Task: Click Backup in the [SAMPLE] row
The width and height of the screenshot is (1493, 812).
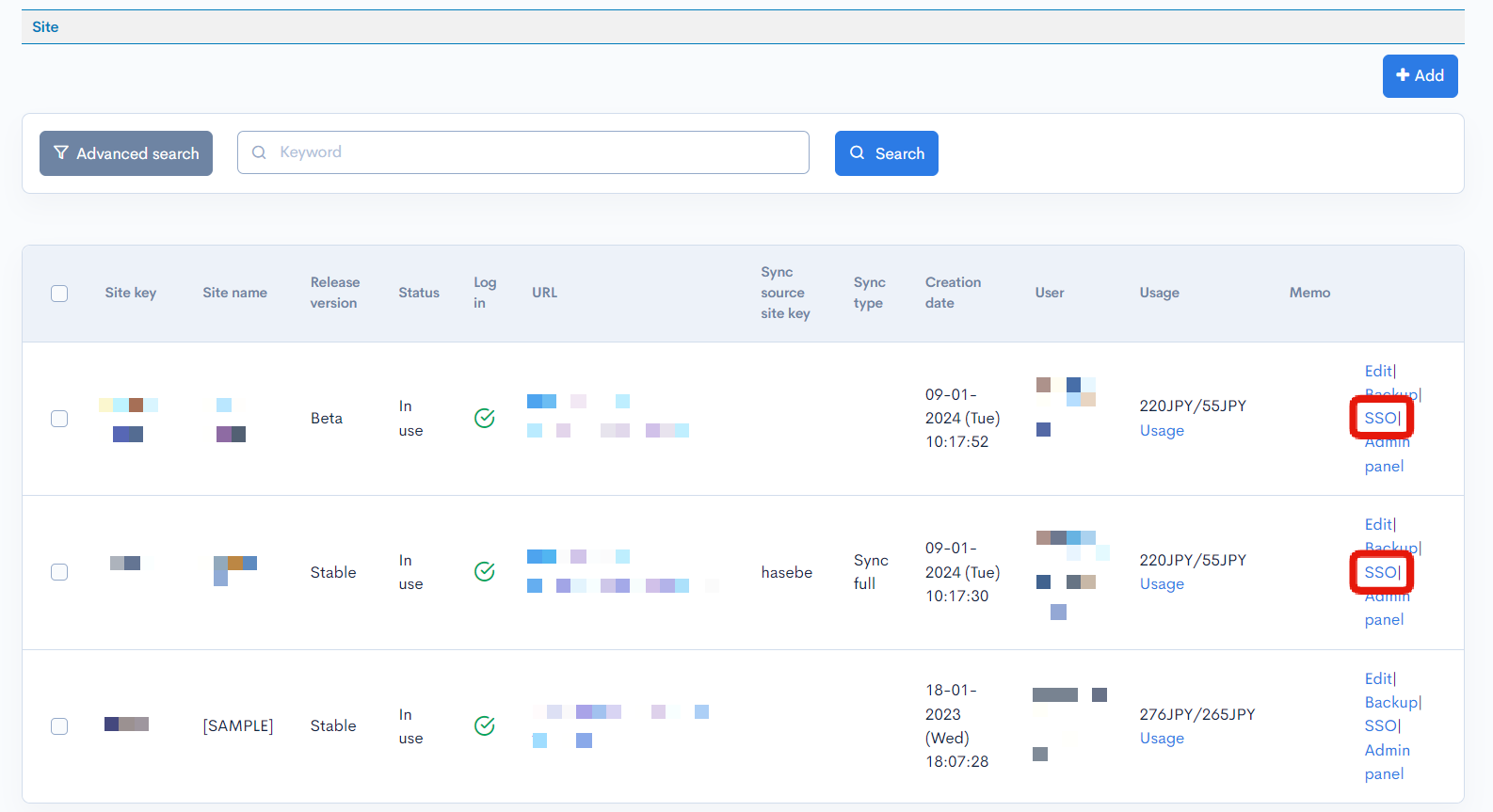Action: 1391,702
